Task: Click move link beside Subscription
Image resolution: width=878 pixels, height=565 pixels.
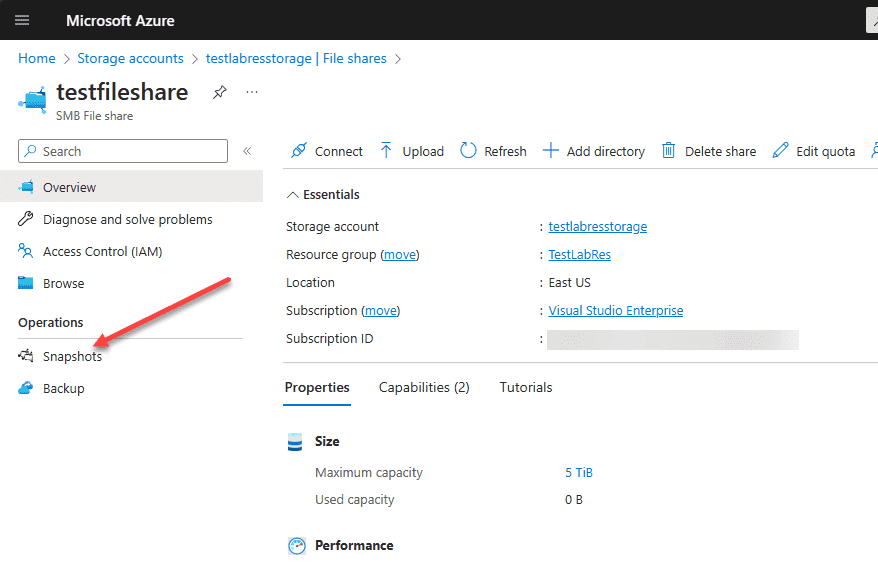Action: click(381, 311)
